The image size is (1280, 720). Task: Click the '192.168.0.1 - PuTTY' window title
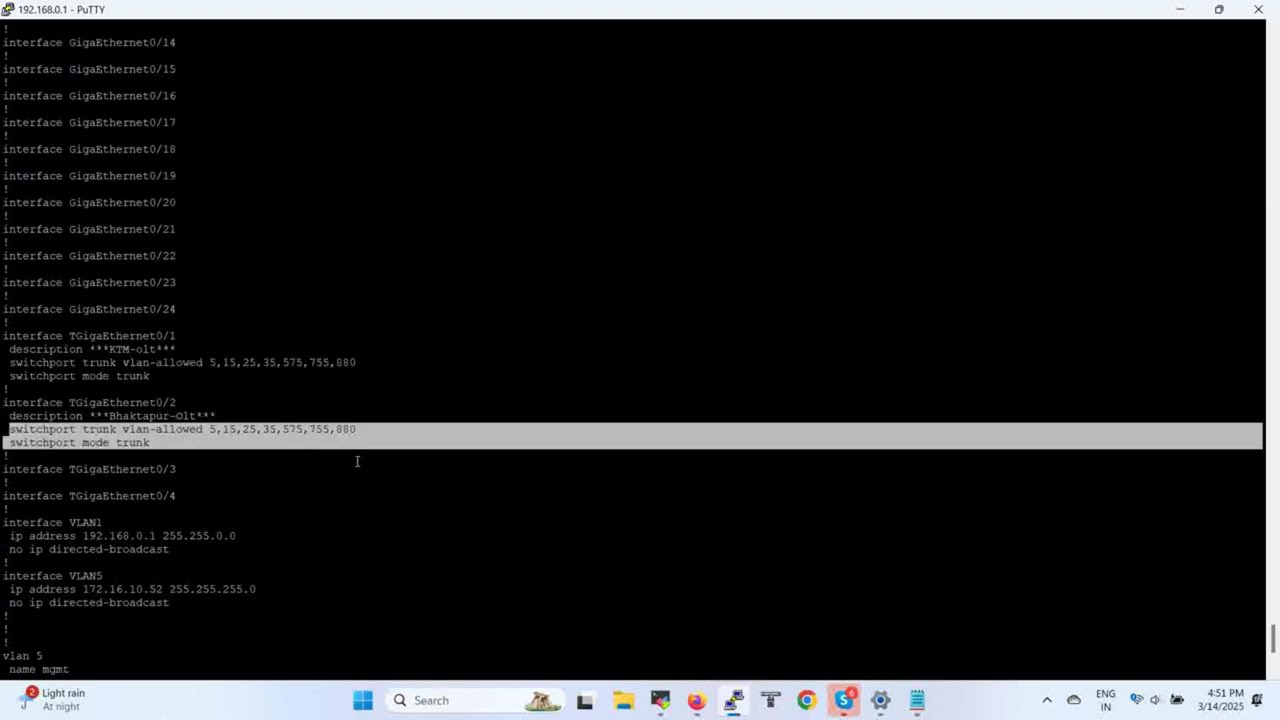coord(62,9)
